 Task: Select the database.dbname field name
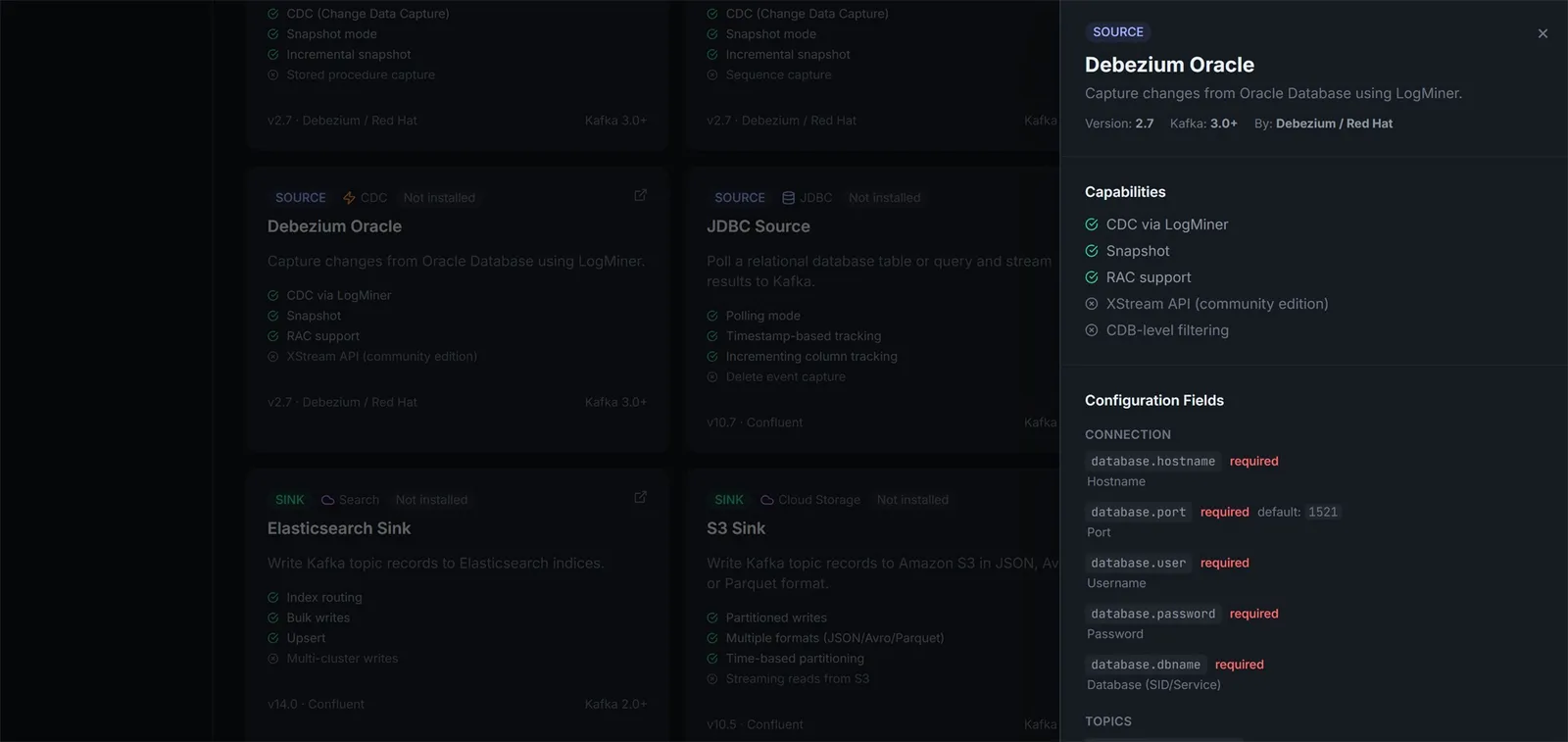point(1146,665)
